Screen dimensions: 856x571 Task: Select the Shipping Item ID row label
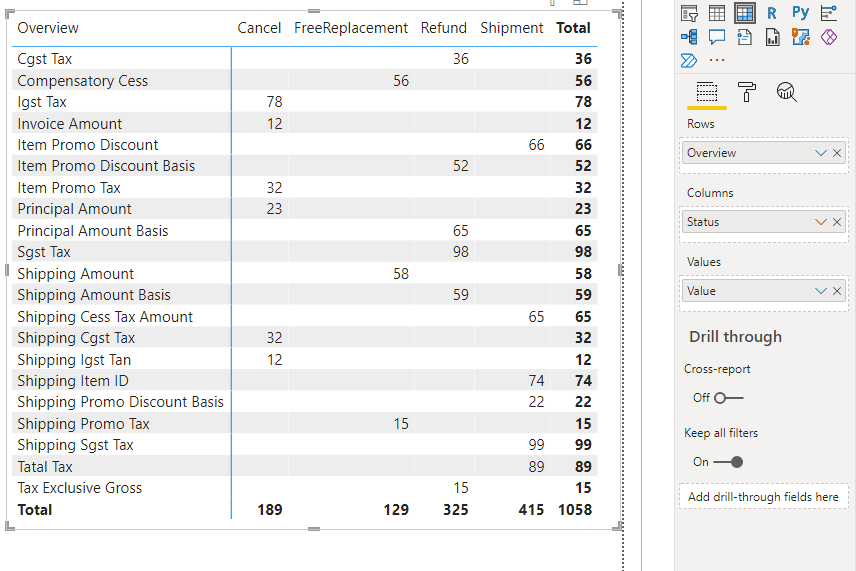(x=73, y=381)
